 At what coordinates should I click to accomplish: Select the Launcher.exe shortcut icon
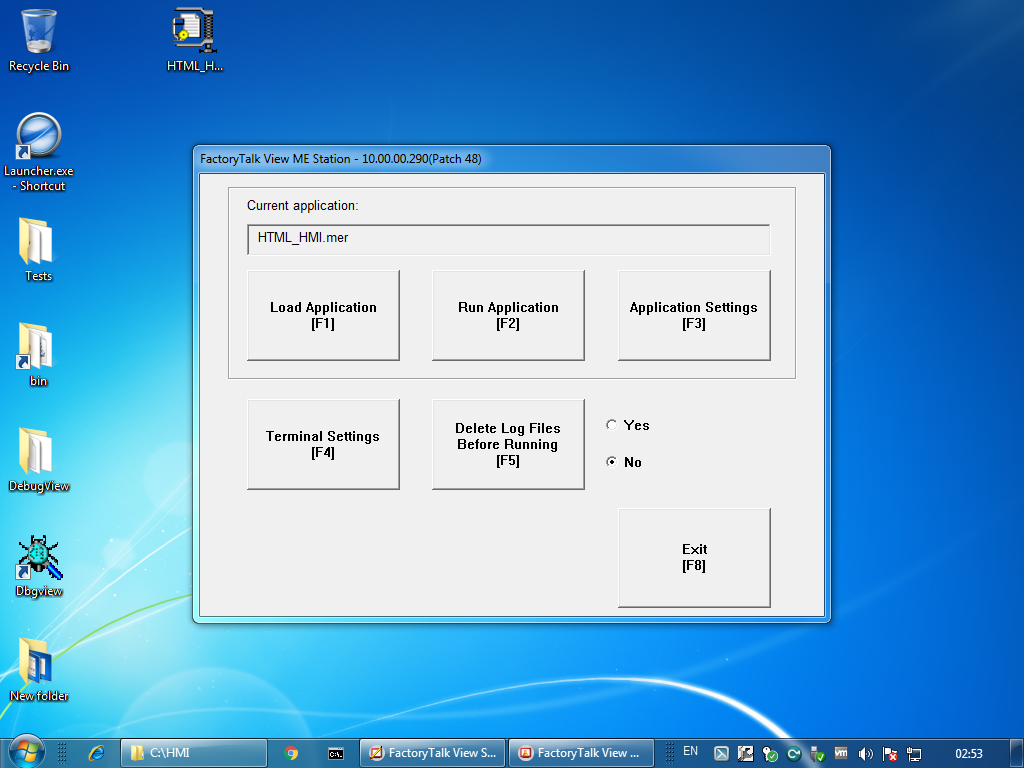pyautogui.click(x=39, y=153)
